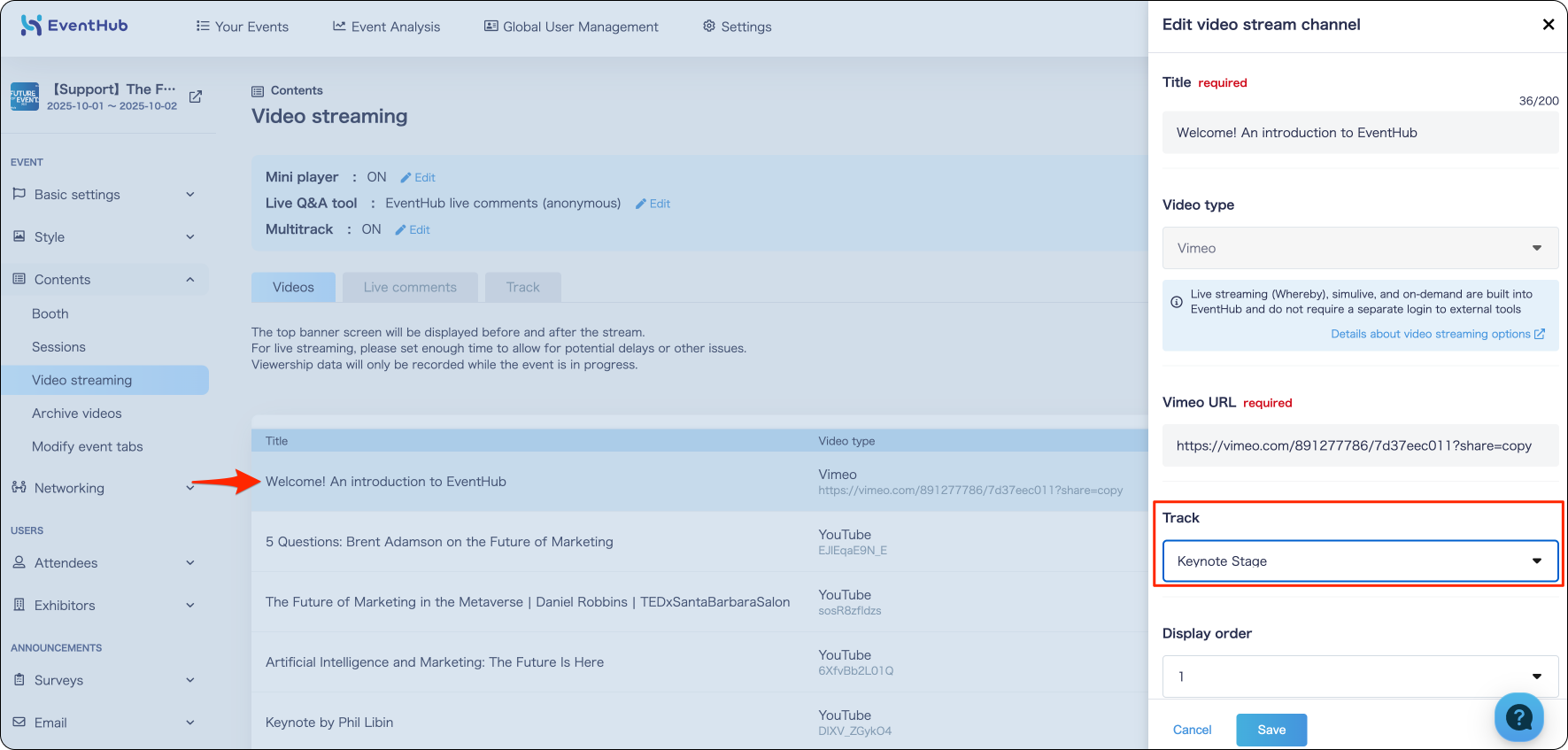Open Your Events in top navigation
Image resolution: width=1568 pixels, height=750 pixels.
[242, 27]
